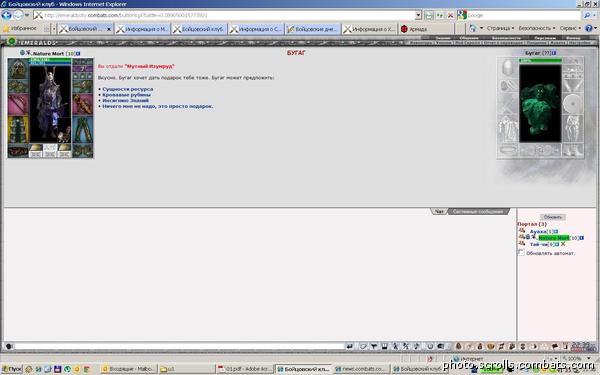600x375 pixels.
Task: Click the eraser clear-chat icon
Action: tap(363, 347)
